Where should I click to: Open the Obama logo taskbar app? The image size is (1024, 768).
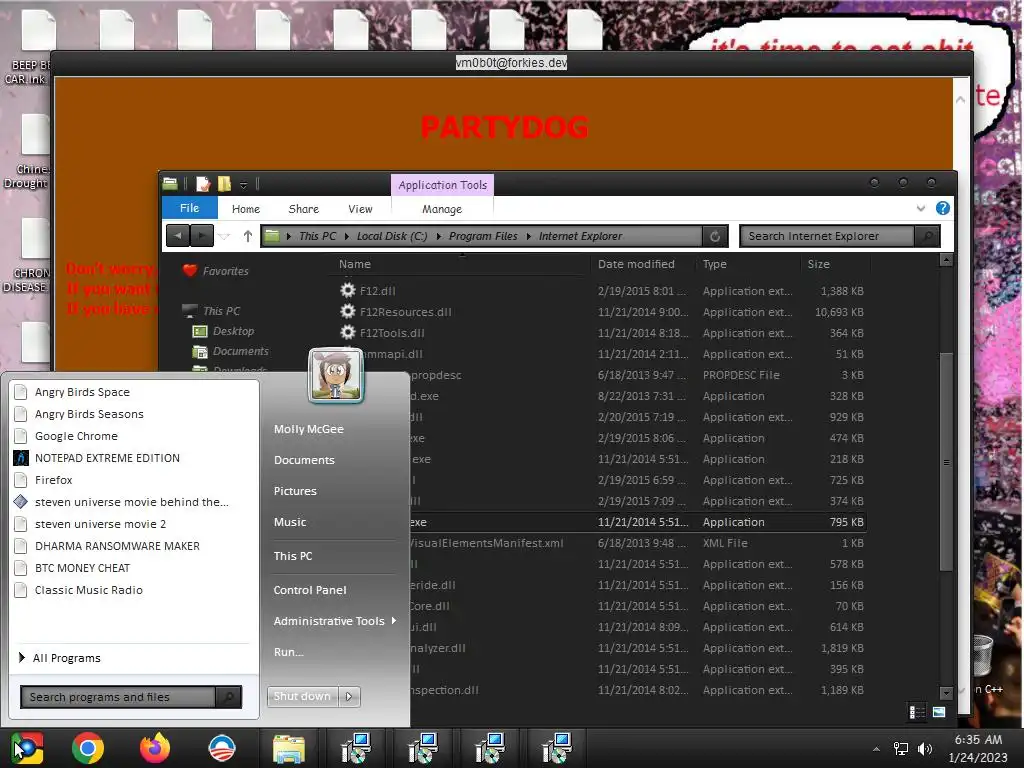click(222, 748)
